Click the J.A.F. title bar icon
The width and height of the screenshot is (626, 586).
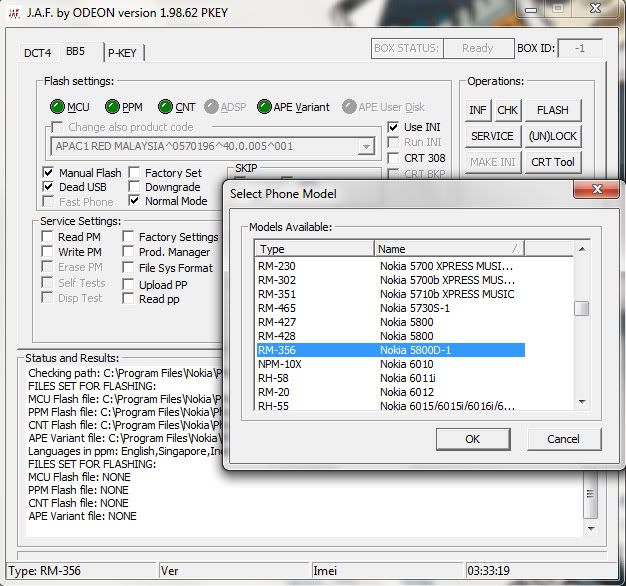(14, 13)
